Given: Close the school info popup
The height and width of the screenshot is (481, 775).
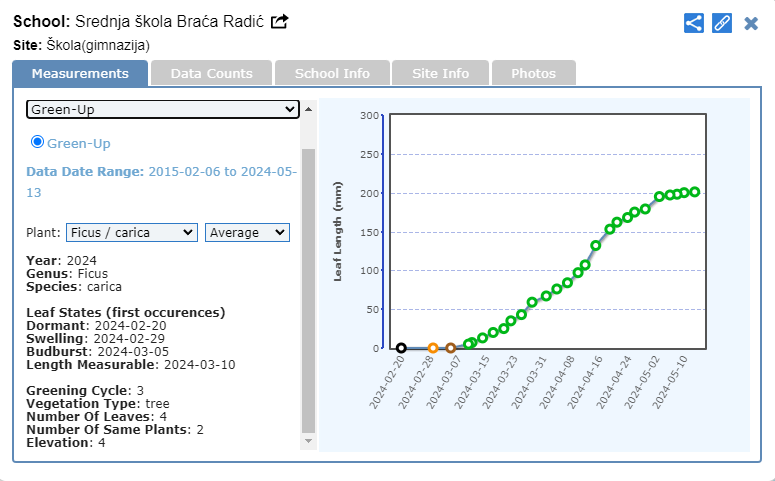Looking at the screenshot, I should click(x=751, y=22).
